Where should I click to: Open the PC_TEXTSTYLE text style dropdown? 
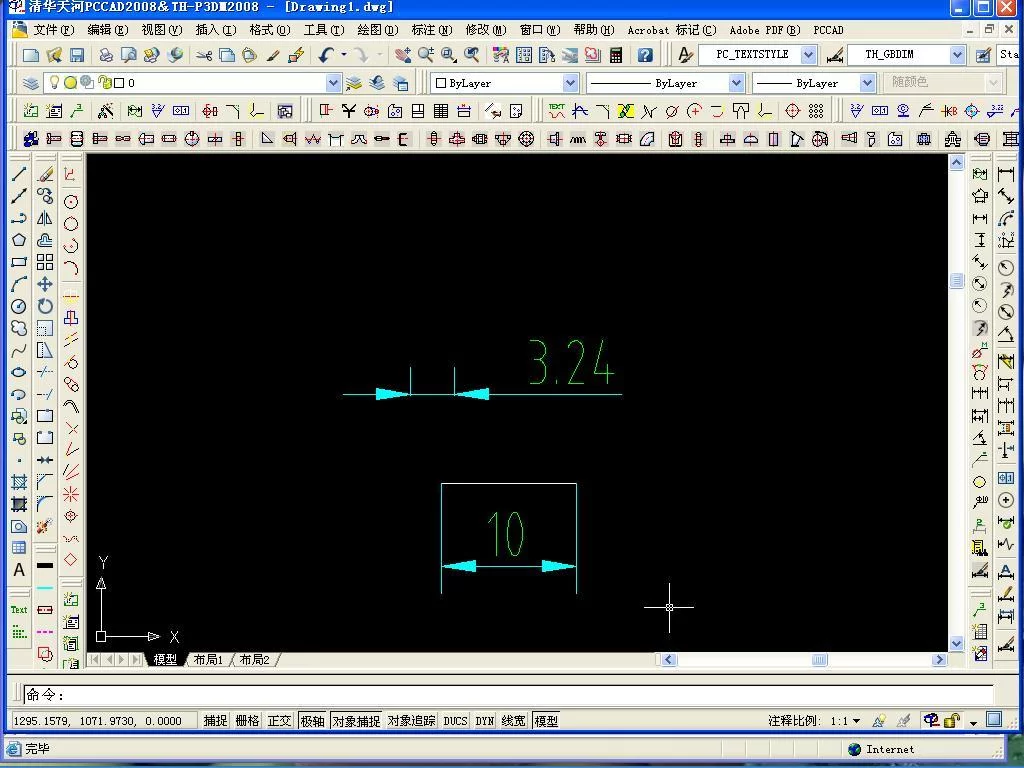coord(808,55)
